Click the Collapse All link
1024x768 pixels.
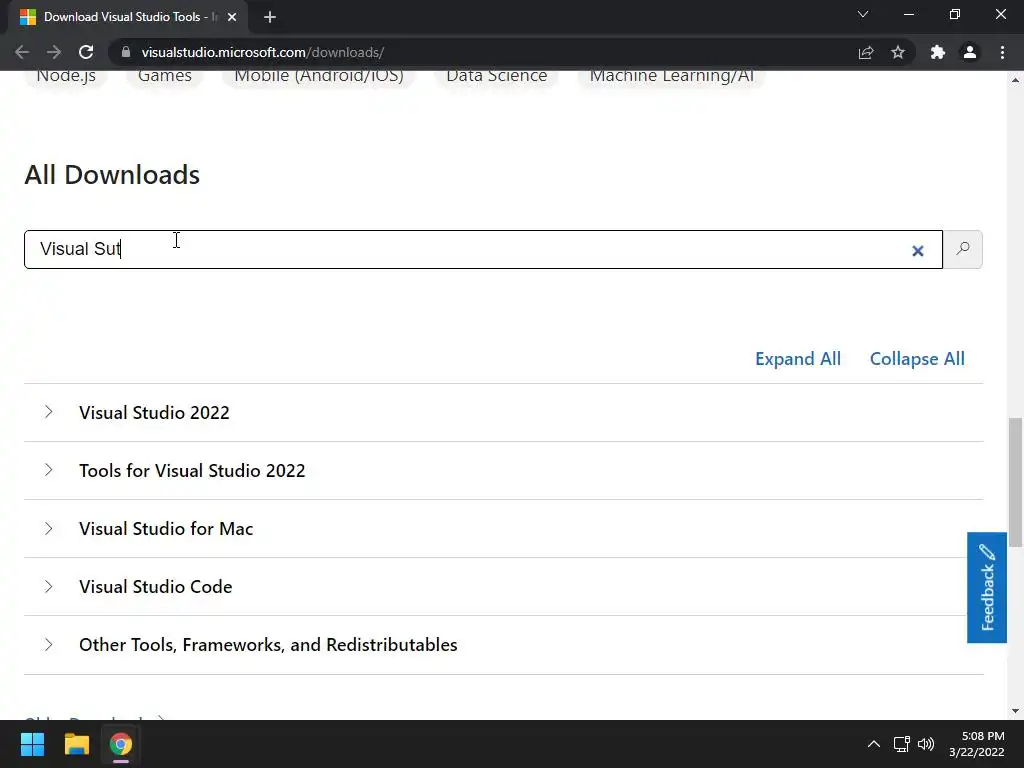click(x=917, y=359)
